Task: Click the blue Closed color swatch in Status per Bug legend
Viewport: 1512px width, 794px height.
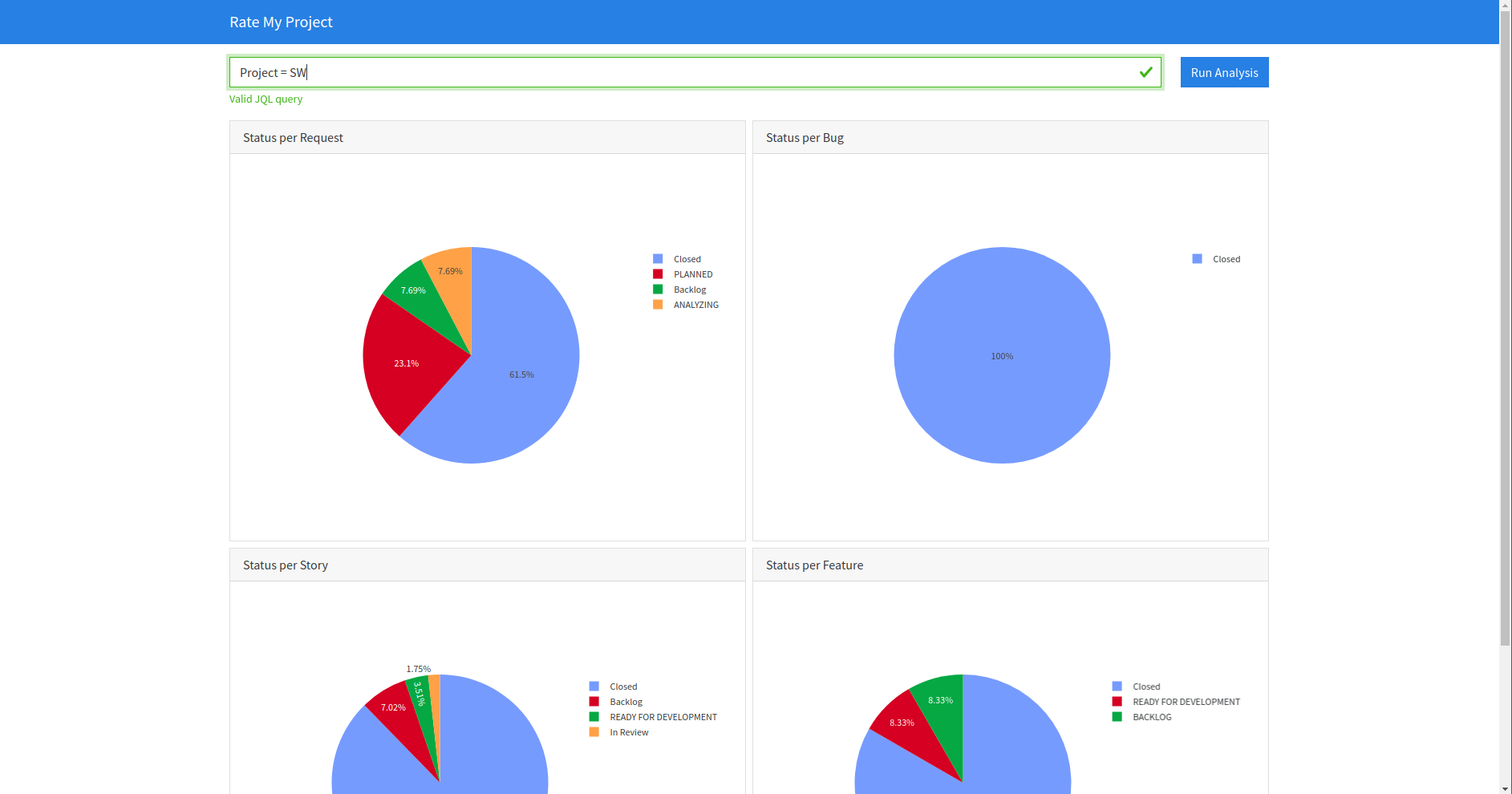Action: 1196,258
